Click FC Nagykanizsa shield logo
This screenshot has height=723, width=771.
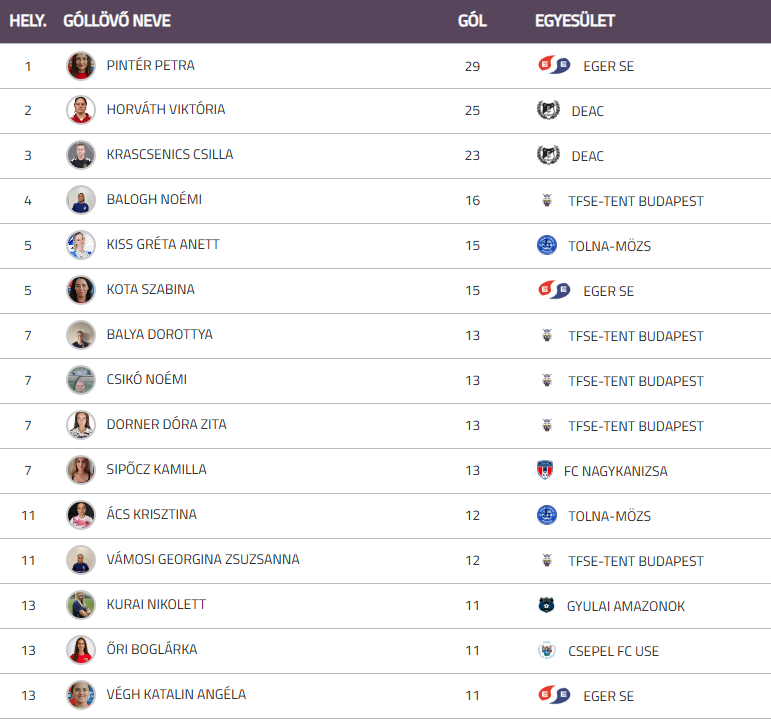point(545,470)
